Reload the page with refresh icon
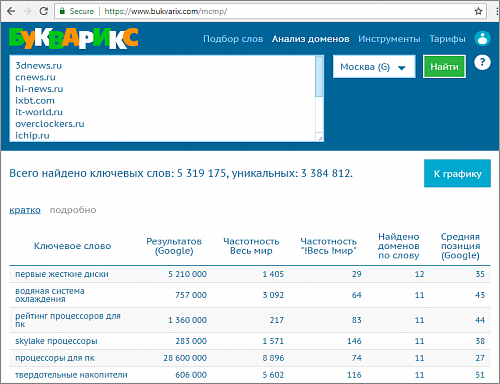The width and height of the screenshot is (500, 384). 43,11
